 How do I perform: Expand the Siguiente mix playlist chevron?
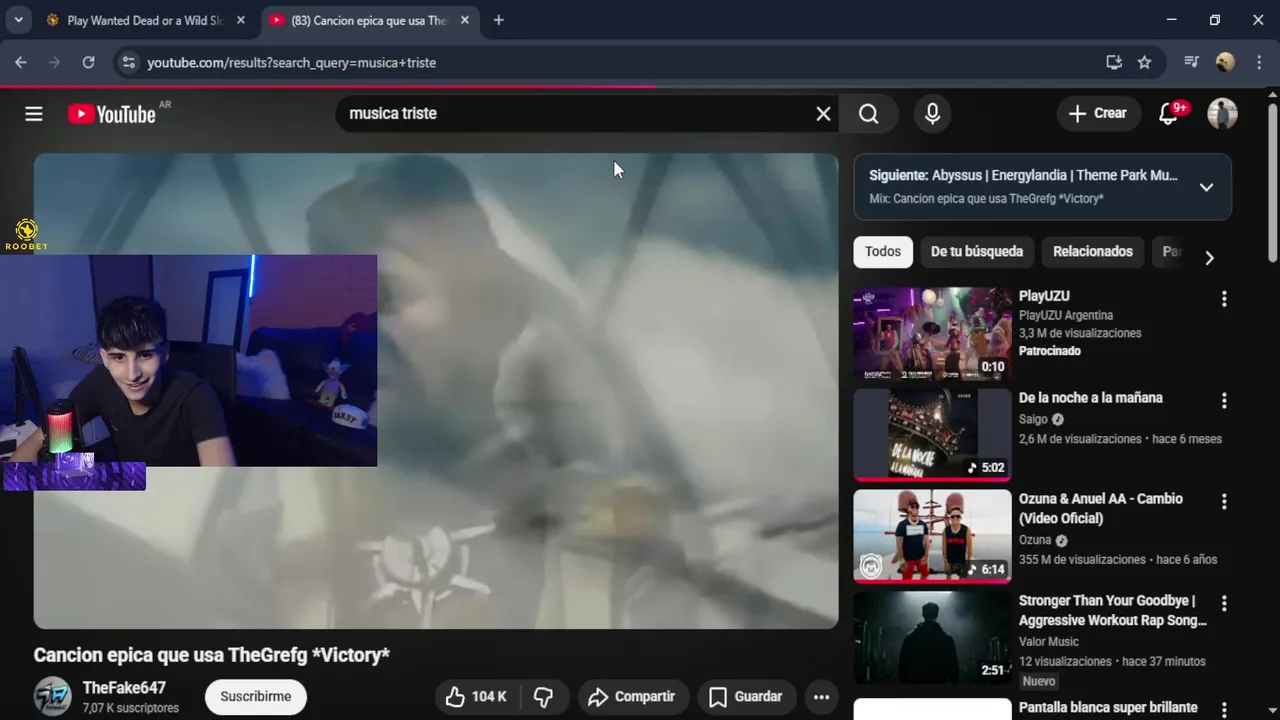pos(1206,187)
